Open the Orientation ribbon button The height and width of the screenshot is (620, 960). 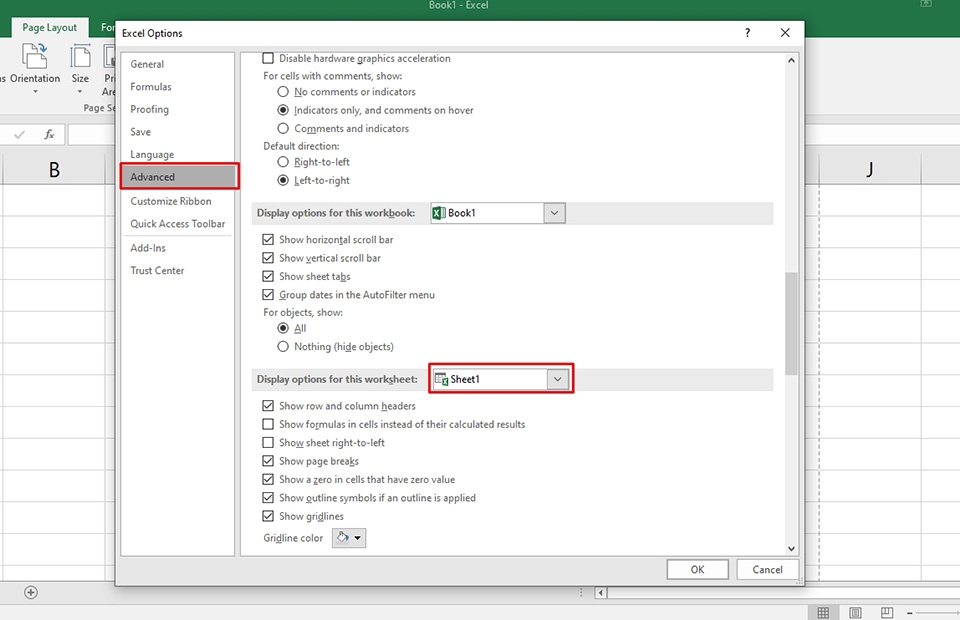pyautogui.click(x=34, y=67)
